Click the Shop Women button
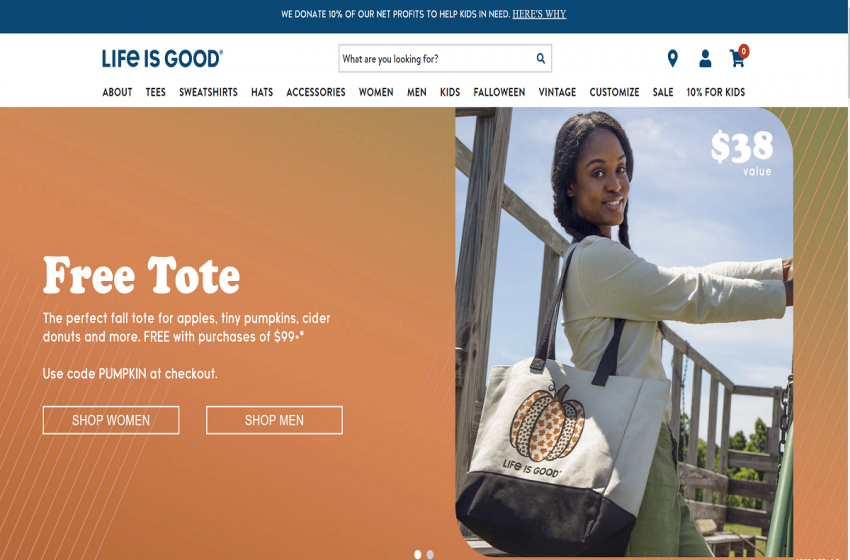 click(x=111, y=420)
